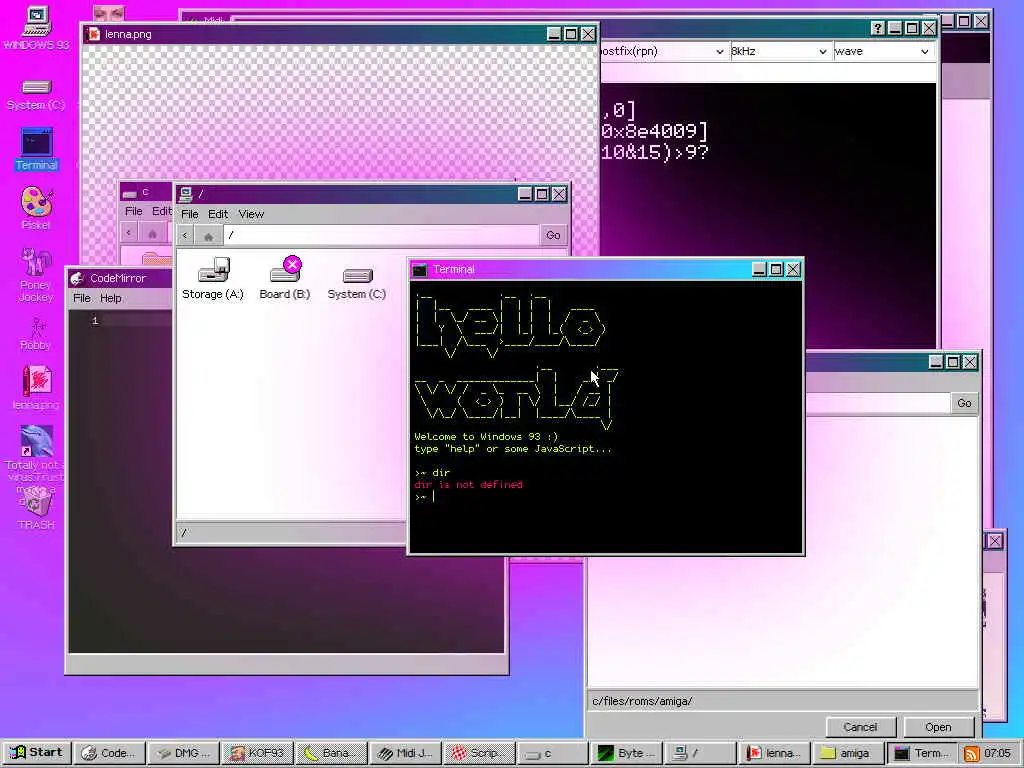Open the Poney Jockey desktop icon

pos(36,274)
